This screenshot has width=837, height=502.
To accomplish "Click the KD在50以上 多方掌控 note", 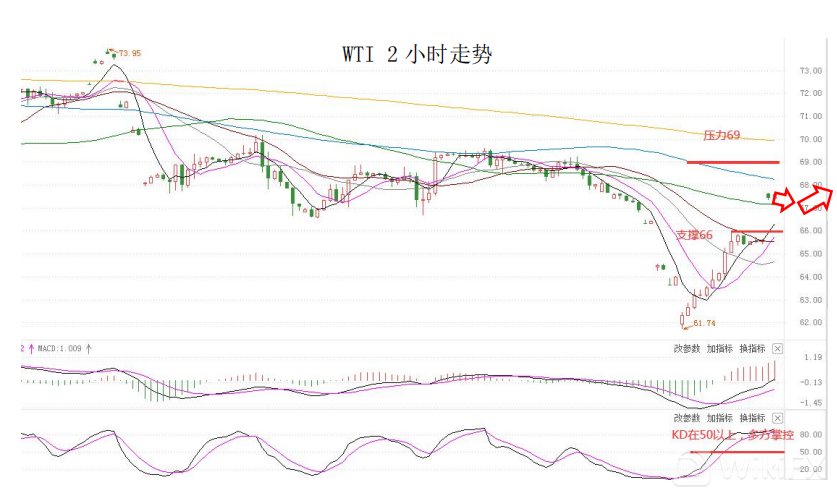I will [x=732, y=435].
